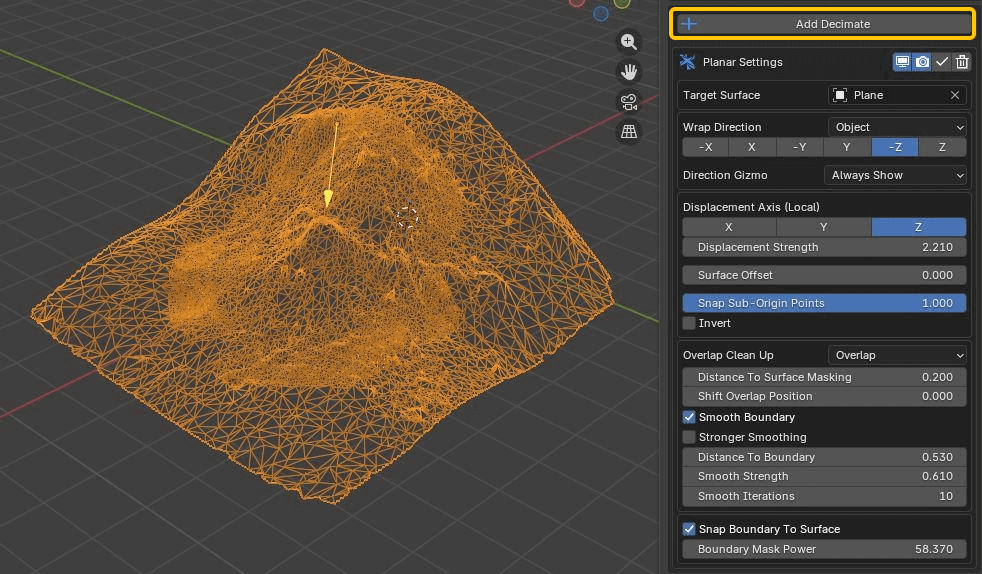The height and width of the screenshot is (574, 982).
Task: Uncheck Smooth Boundary
Action: 689,417
